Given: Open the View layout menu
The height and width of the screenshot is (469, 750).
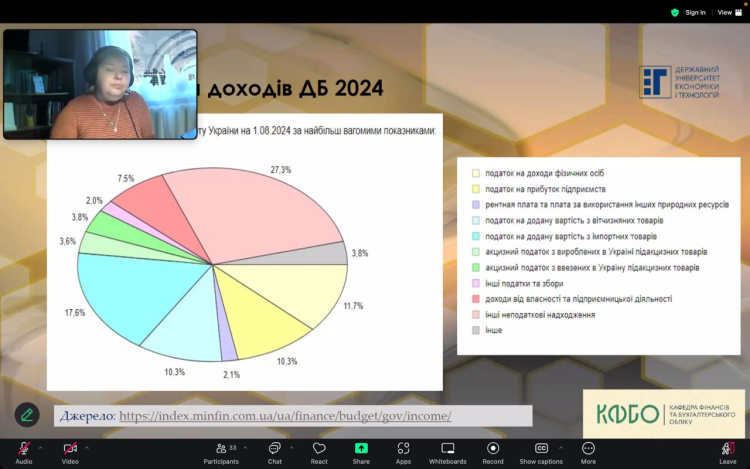Looking at the screenshot, I should point(729,12).
